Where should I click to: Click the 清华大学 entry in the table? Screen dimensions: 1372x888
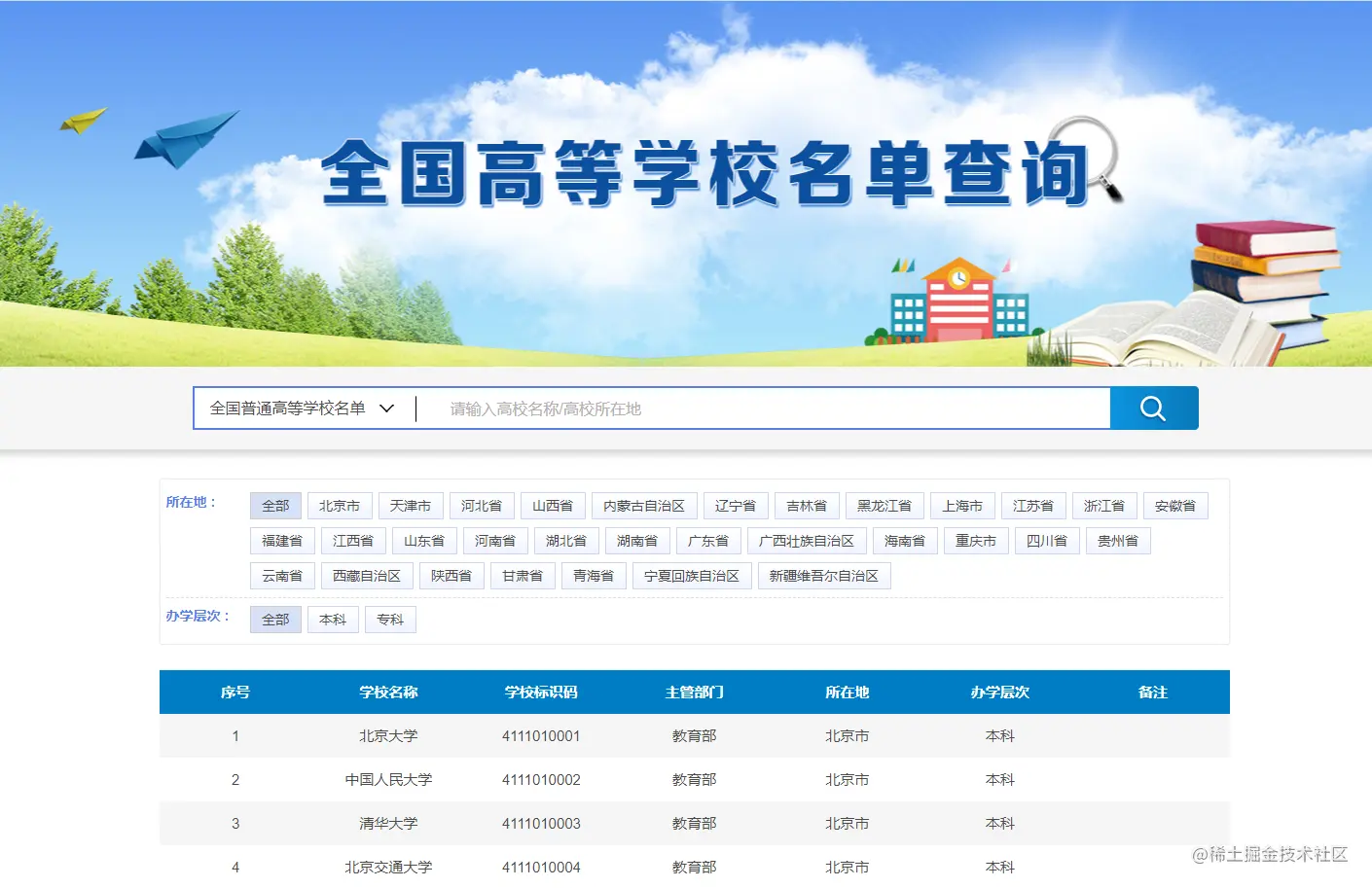(x=389, y=823)
